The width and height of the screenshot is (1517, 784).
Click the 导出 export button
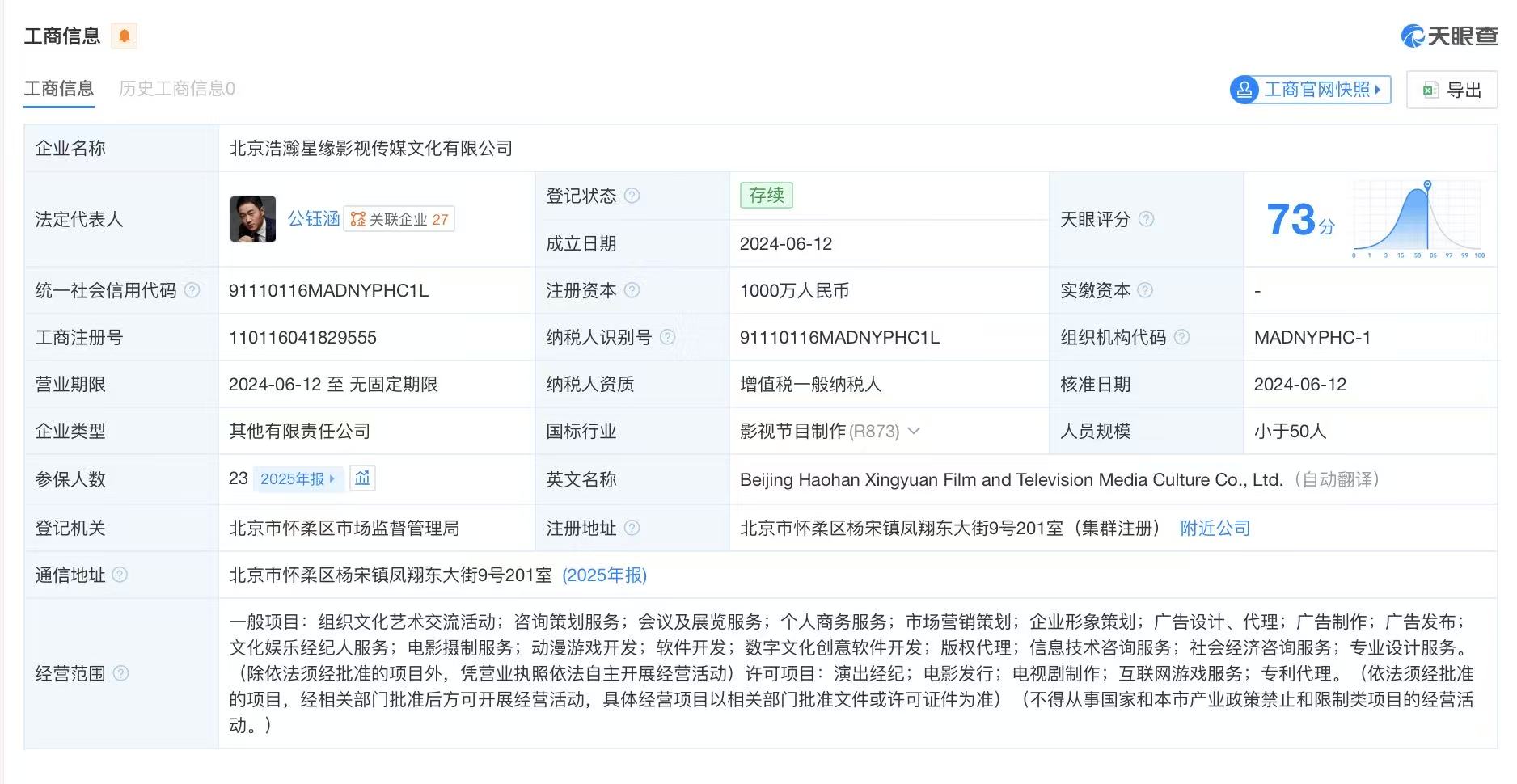[x=1452, y=90]
